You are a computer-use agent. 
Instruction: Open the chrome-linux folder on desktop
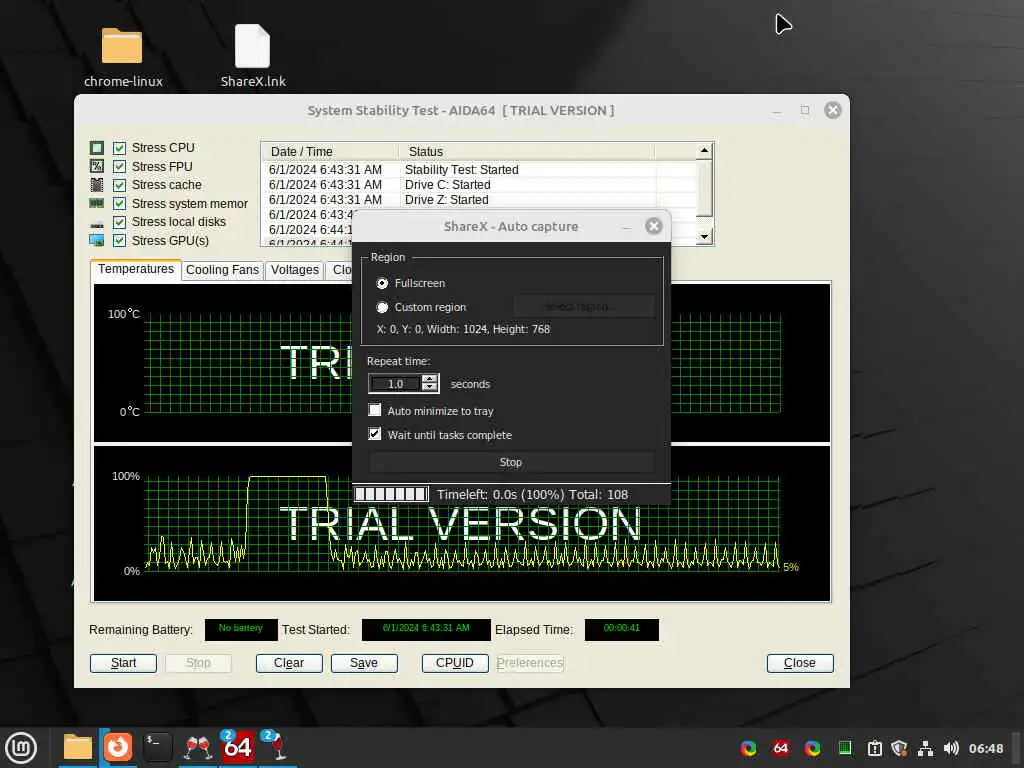tap(122, 47)
